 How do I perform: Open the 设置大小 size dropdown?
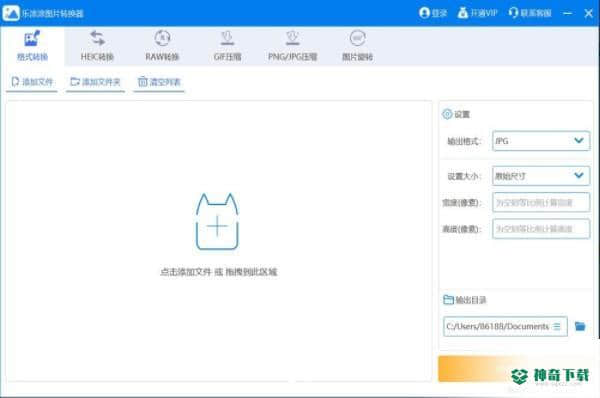point(541,176)
